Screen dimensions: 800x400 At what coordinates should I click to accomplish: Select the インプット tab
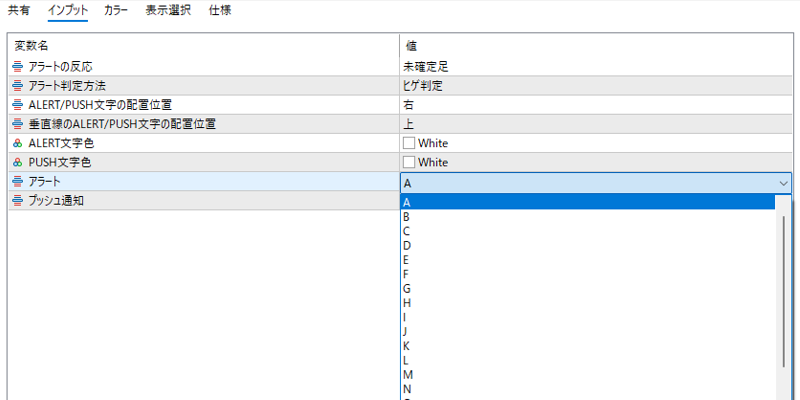point(68,10)
